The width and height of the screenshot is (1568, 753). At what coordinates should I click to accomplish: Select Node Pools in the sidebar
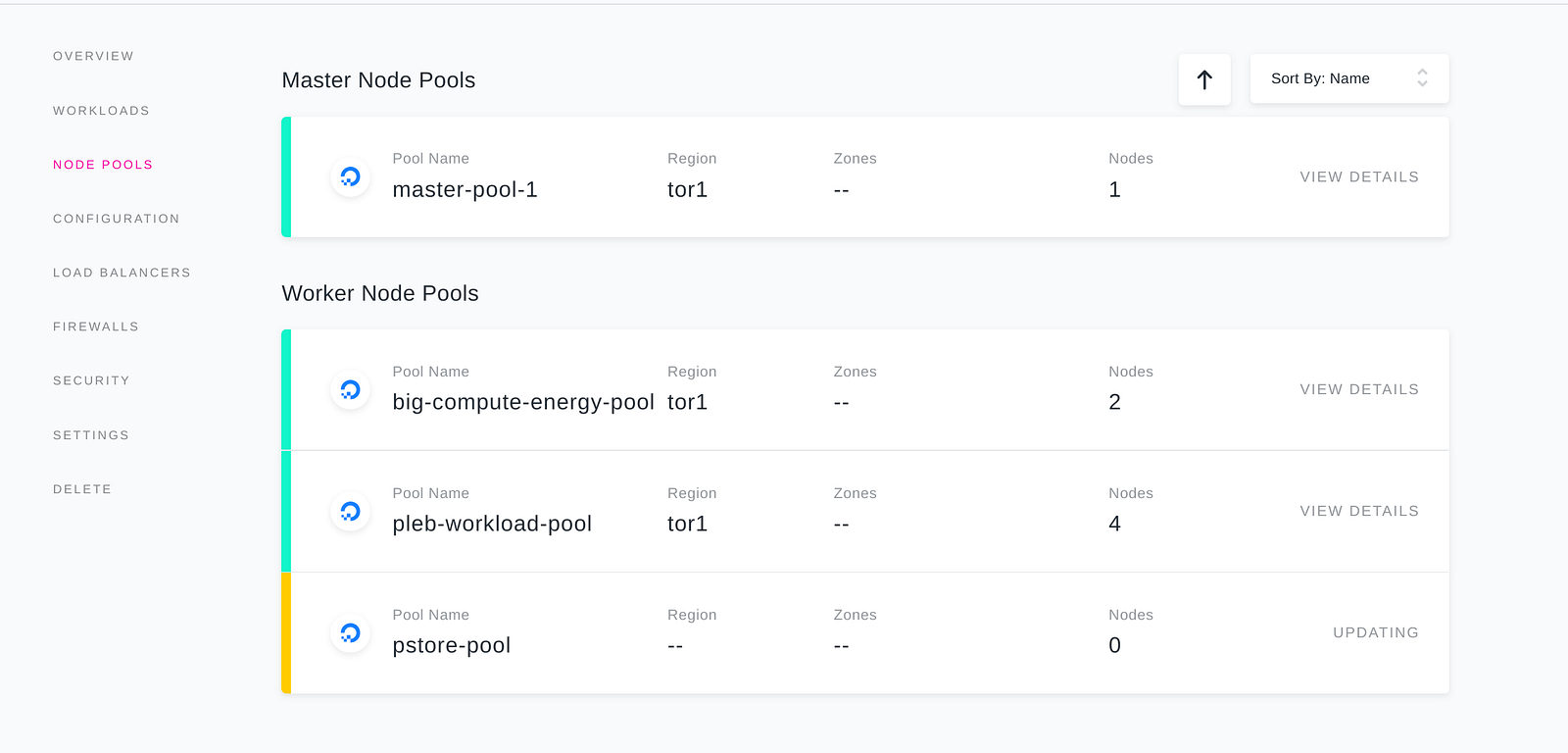coord(103,165)
